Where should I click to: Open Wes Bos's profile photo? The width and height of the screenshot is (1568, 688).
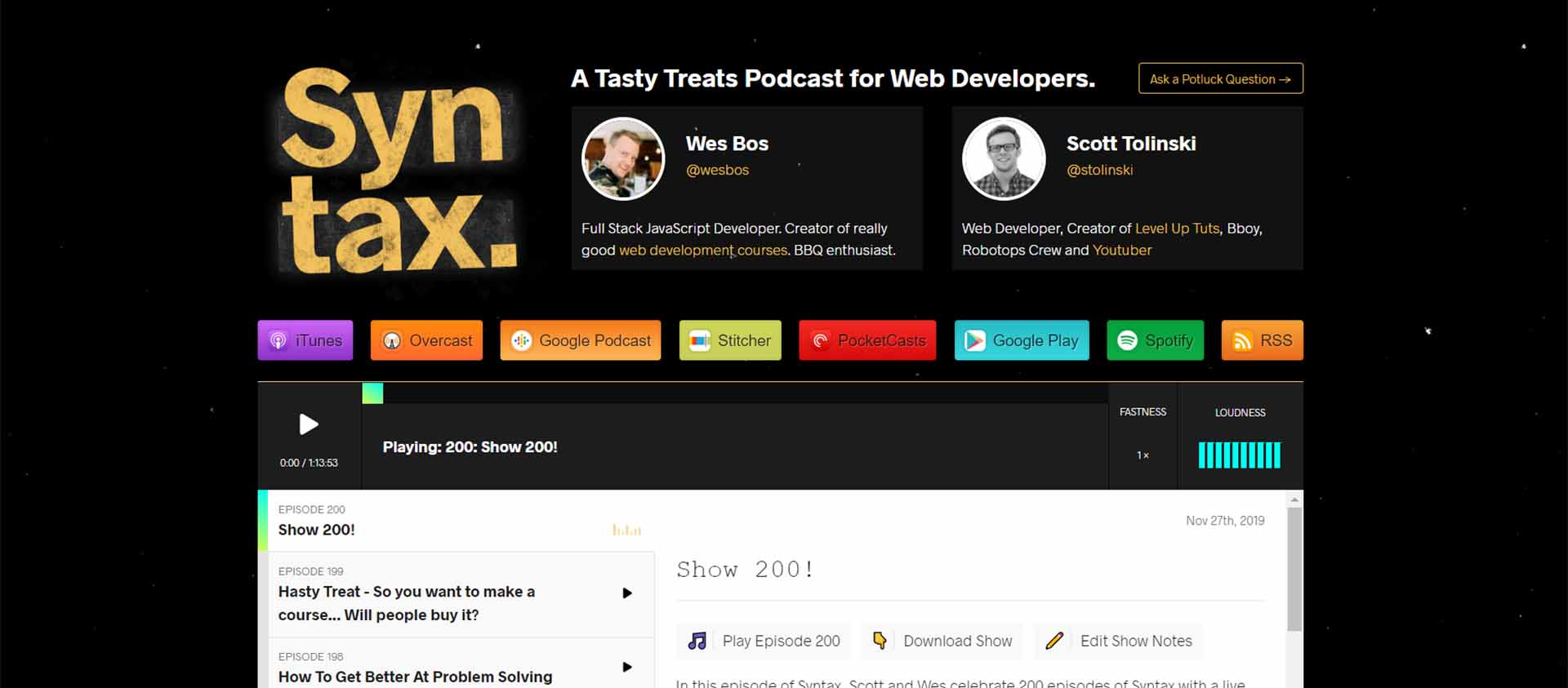(x=623, y=158)
